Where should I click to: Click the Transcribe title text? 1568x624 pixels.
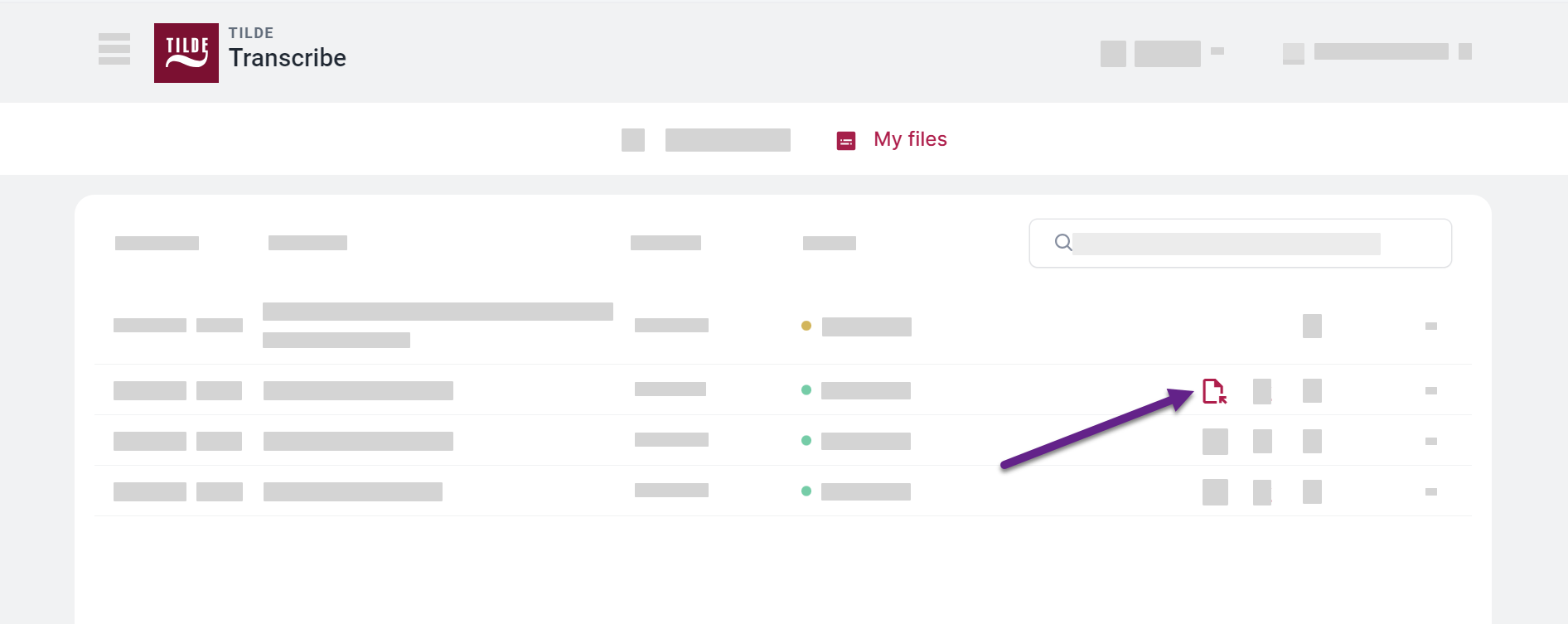(288, 58)
